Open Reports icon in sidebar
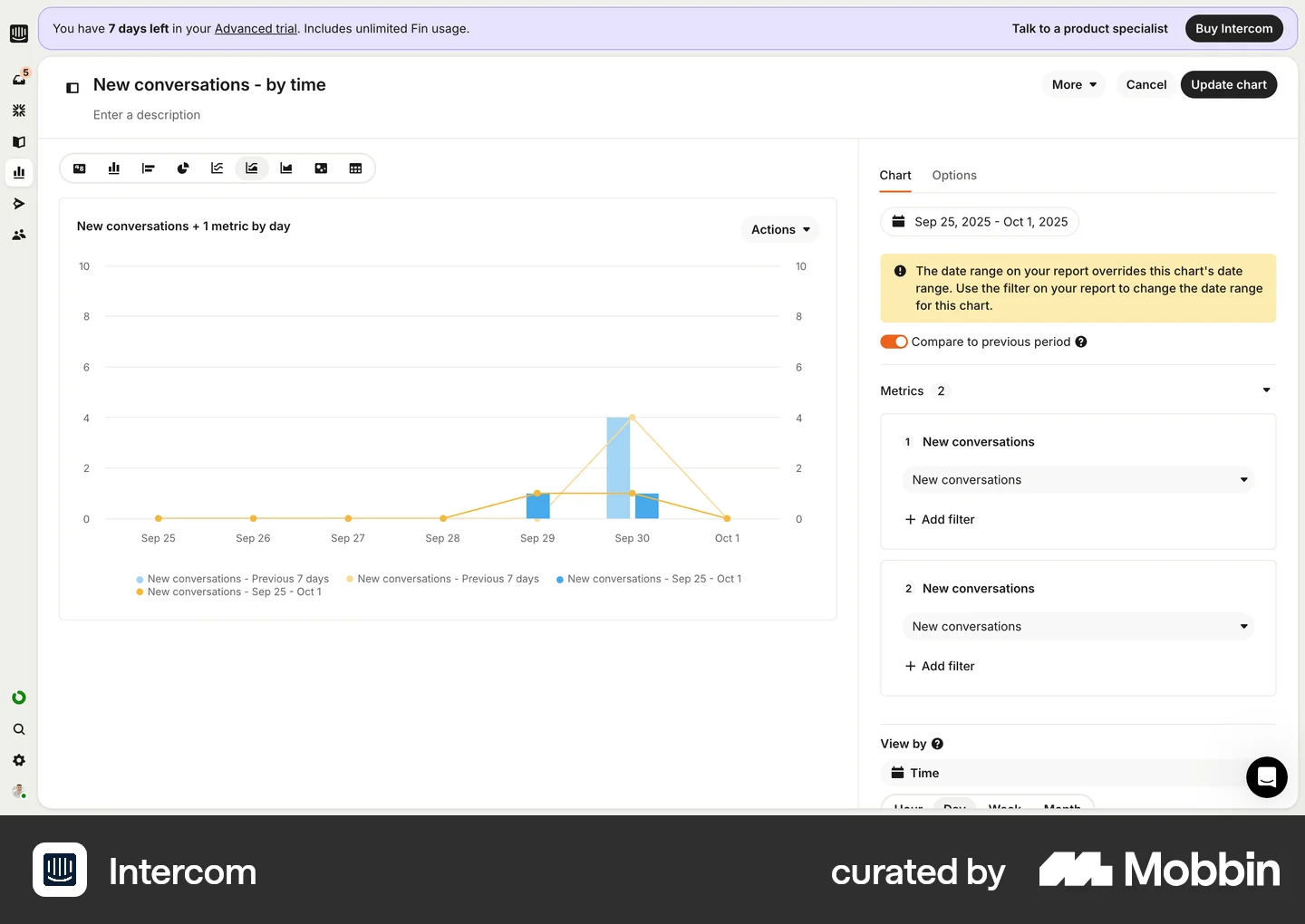This screenshot has height=924, width=1305. click(19, 172)
